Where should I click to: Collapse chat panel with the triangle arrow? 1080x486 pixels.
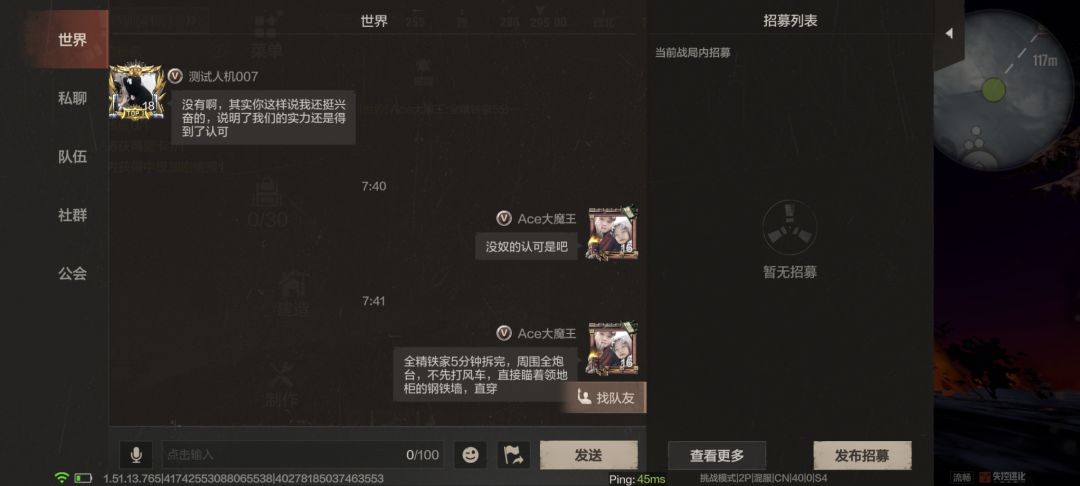[x=948, y=33]
